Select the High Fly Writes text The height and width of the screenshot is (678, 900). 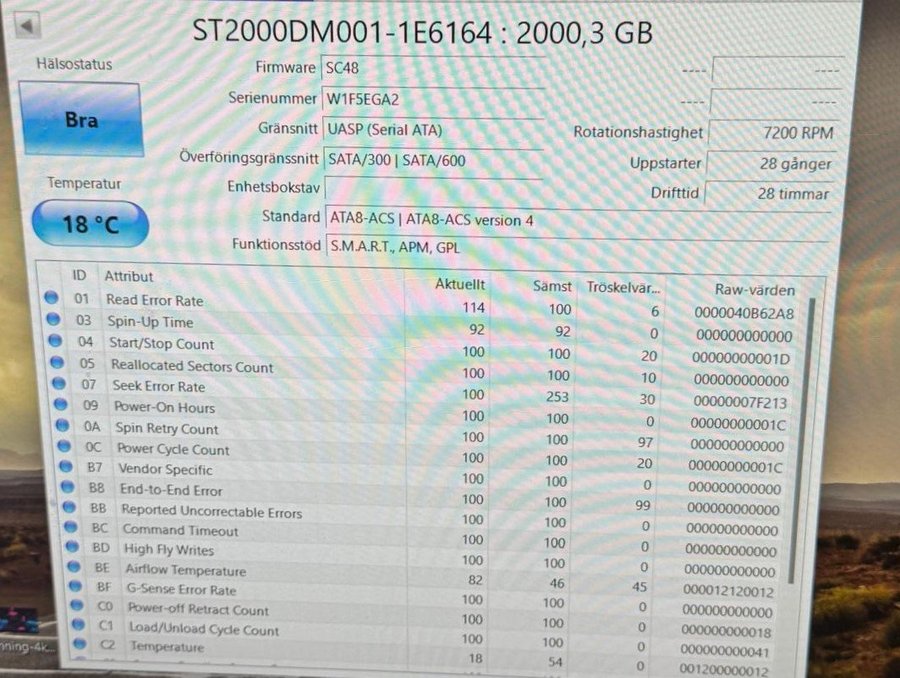click(169, 550)
